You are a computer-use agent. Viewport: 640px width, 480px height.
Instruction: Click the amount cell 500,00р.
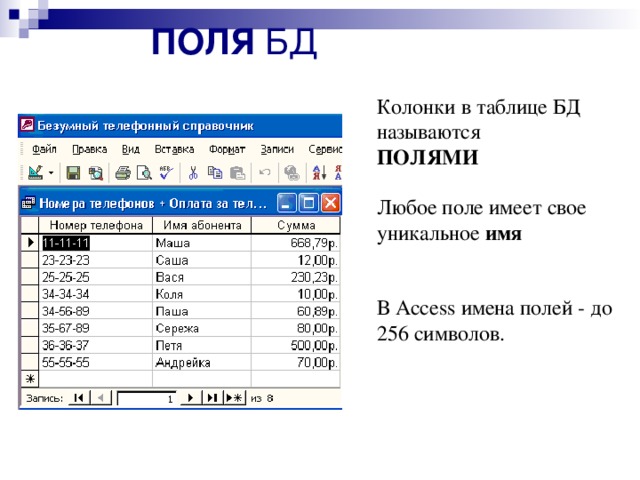point(296,345)
